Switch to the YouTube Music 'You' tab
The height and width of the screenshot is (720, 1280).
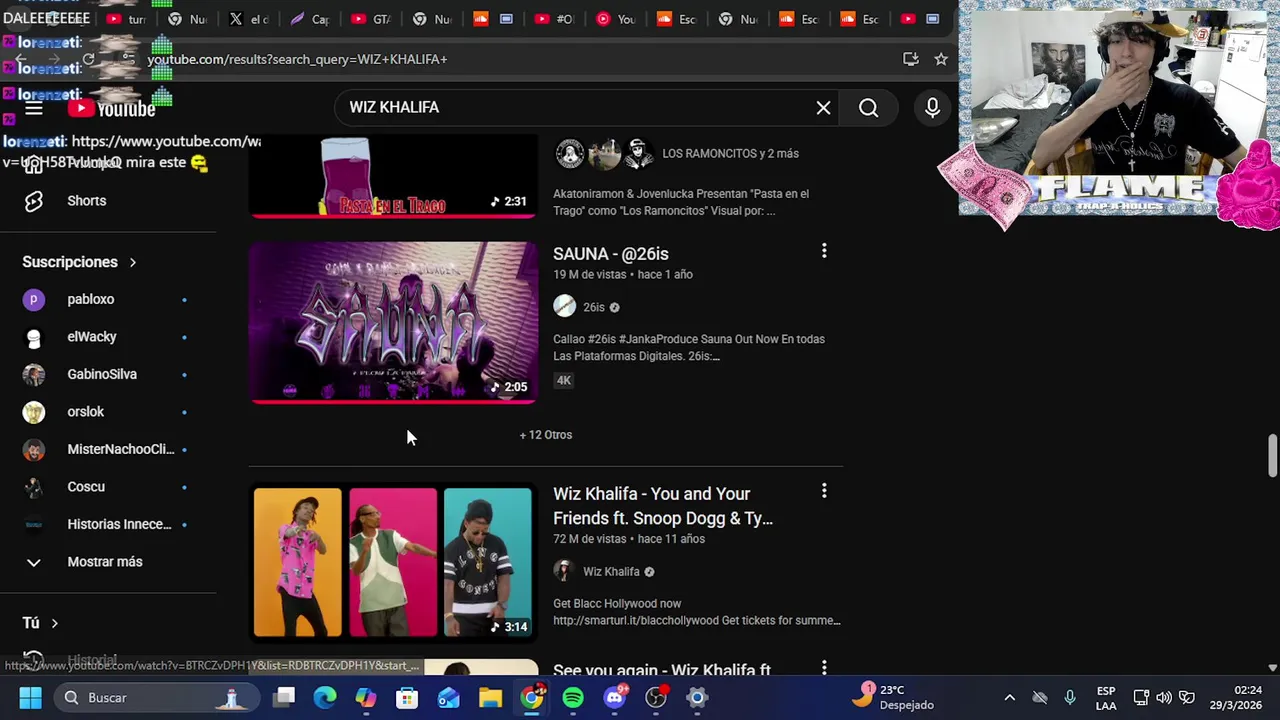pyautogui.click(x=616, y=19)
